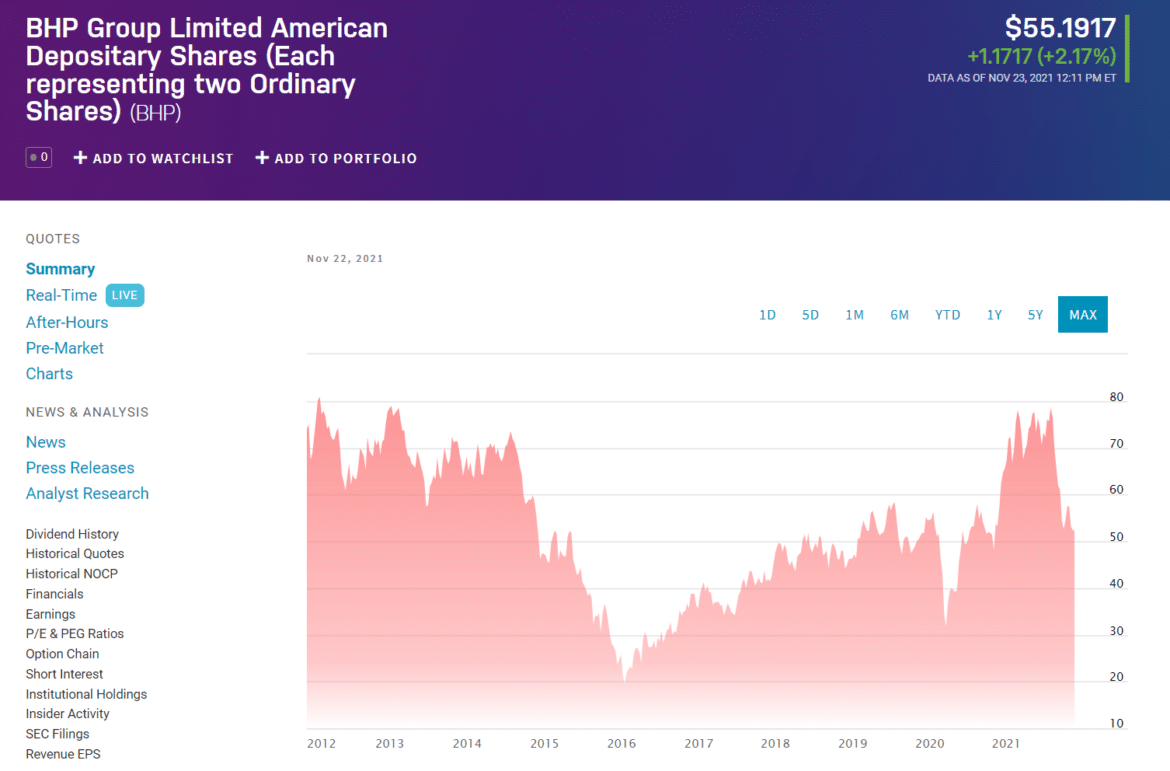The height and width of the screenshot is (771, 1170).
Task: Select the 6M chart timeframe
Action: click(x=899, y=314)
